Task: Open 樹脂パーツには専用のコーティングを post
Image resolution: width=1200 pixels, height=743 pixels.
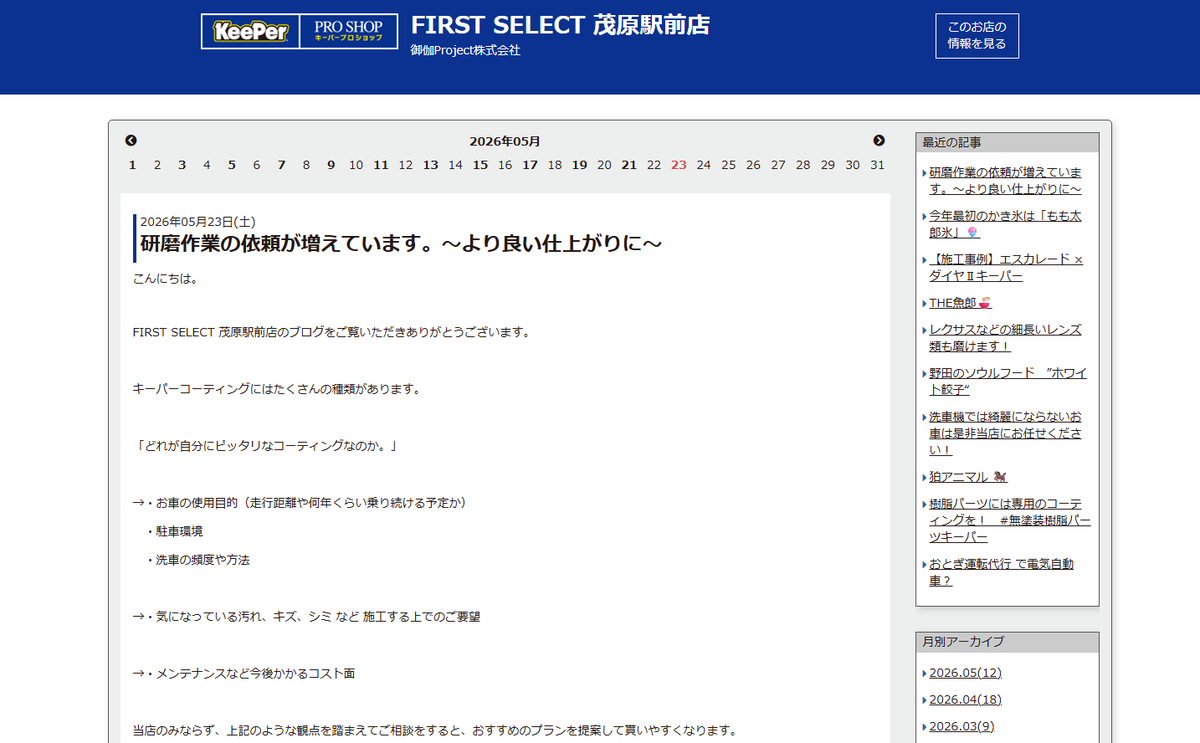Action: [x=1010, y=520]
